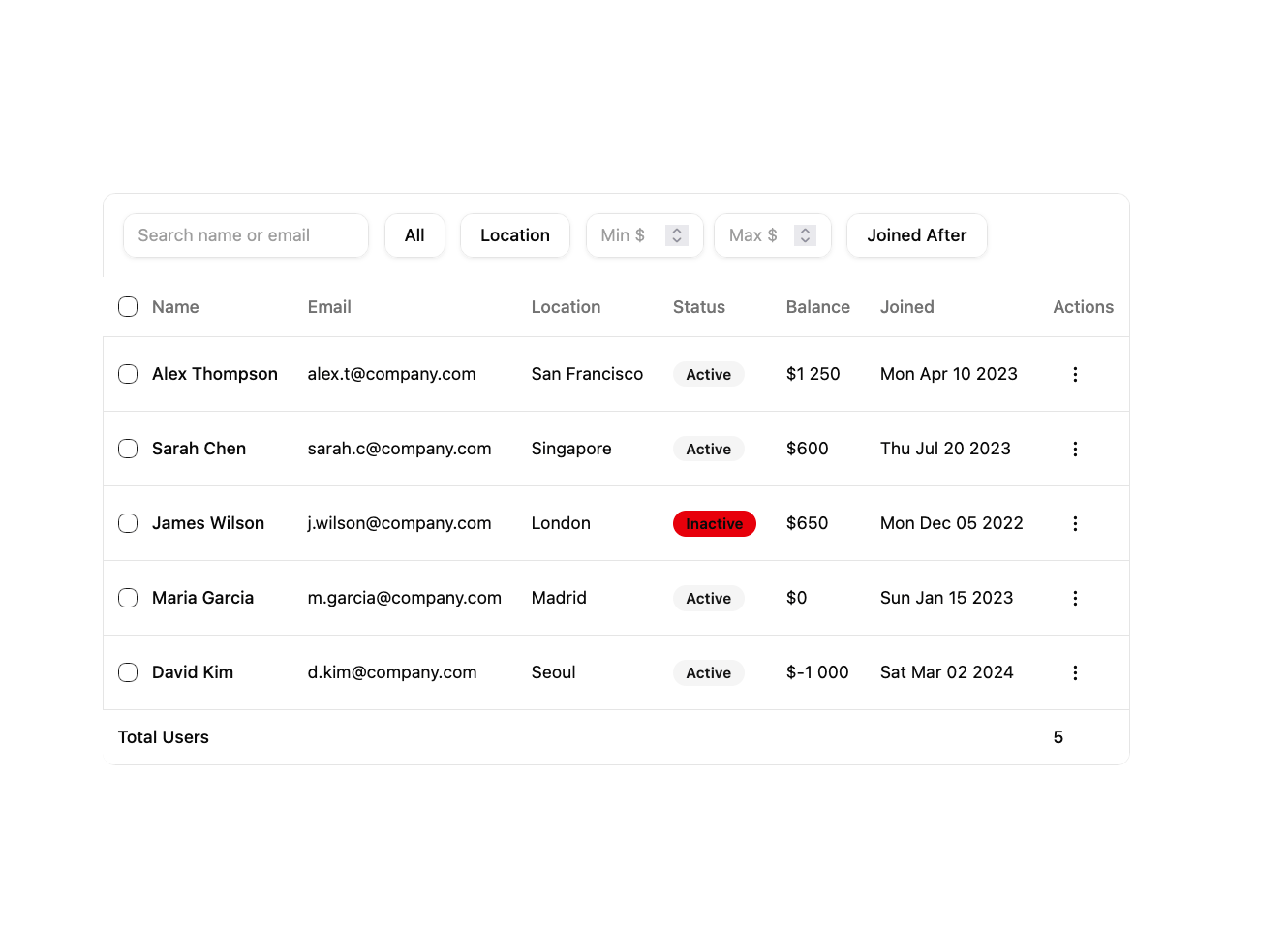
Task: Check the box beside Sarah Chen
Action: (x=128, y=449)
